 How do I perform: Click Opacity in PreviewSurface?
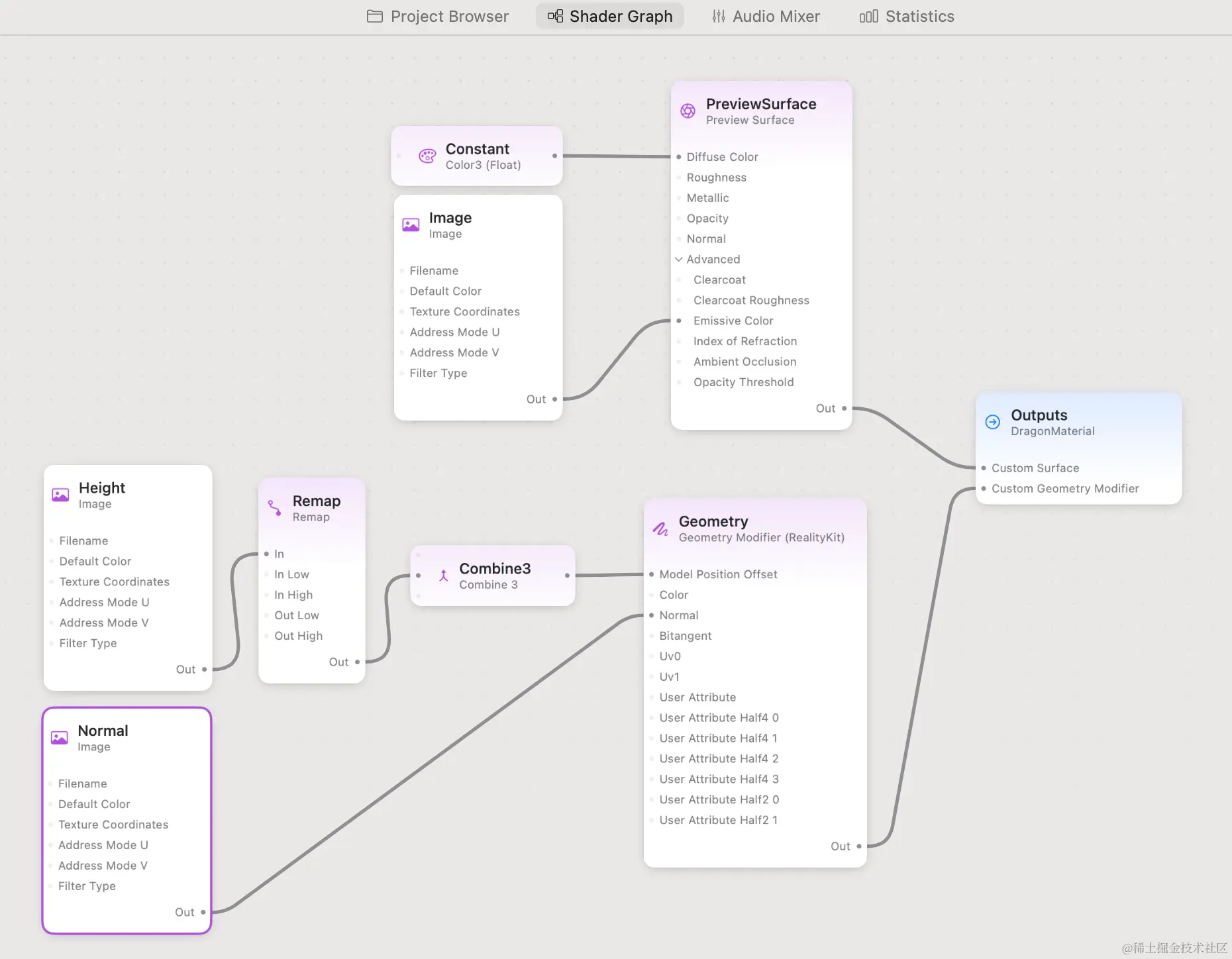[x=707, y=219]
